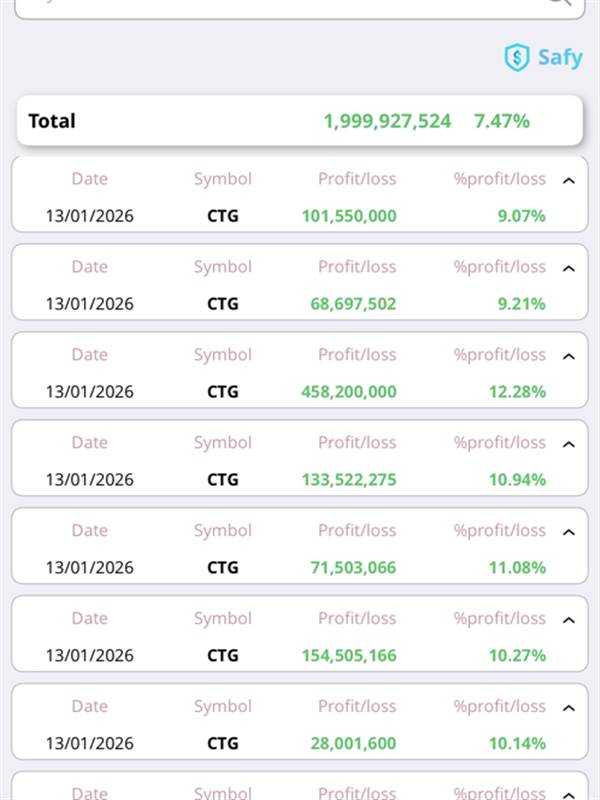
Task: Collapse the entry with 10.94% profit
Action: pyautogui.click(x=569, y=444)
